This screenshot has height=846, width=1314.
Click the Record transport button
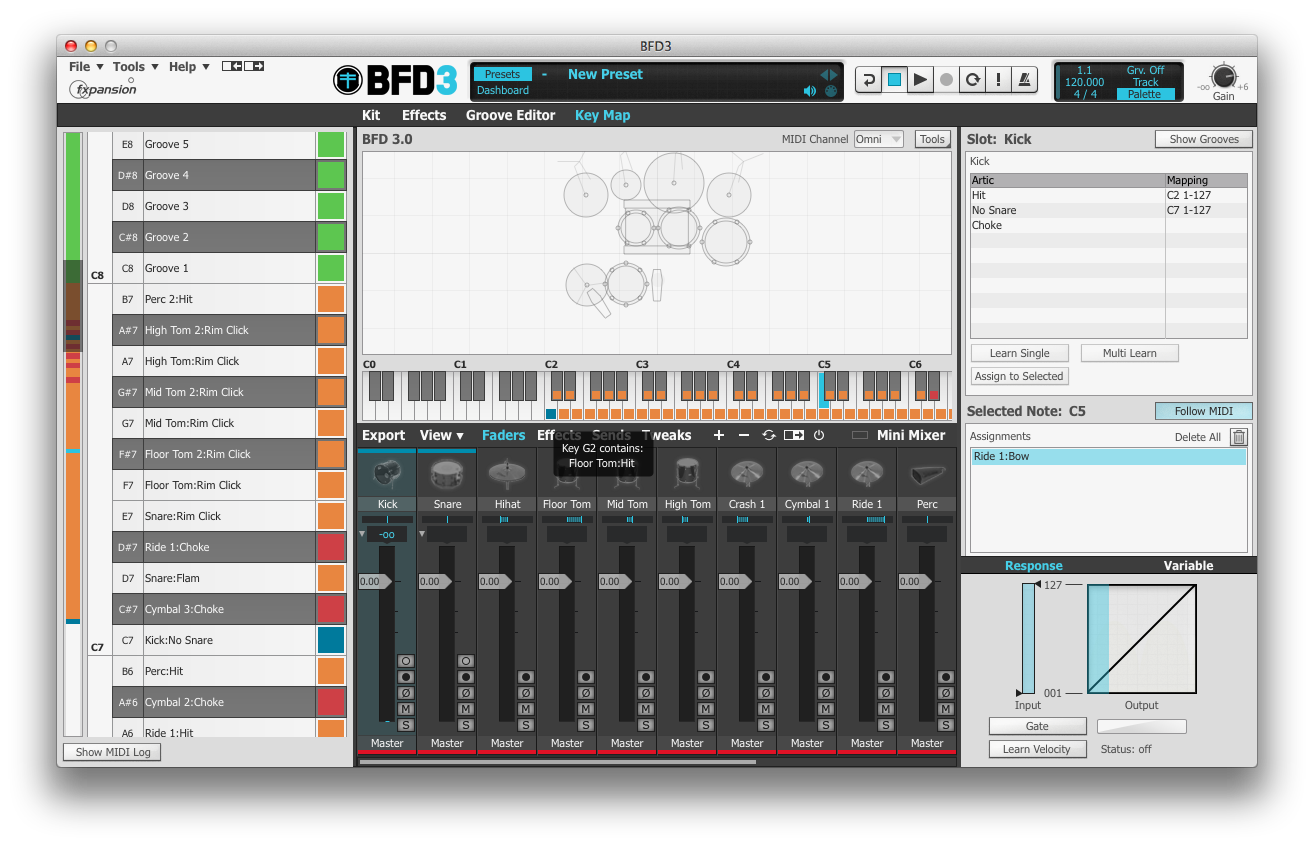(x=946, y=80)
